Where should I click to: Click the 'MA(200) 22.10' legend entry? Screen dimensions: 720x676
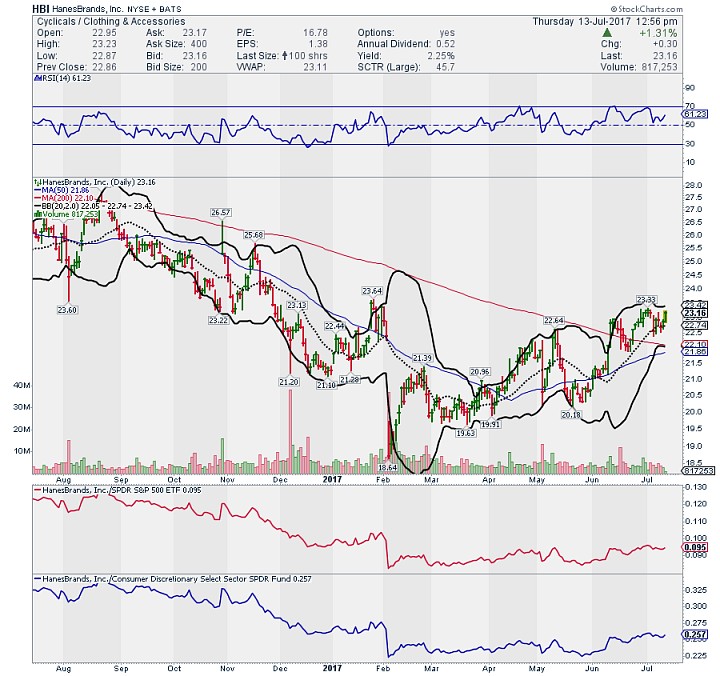click(64, 198)
